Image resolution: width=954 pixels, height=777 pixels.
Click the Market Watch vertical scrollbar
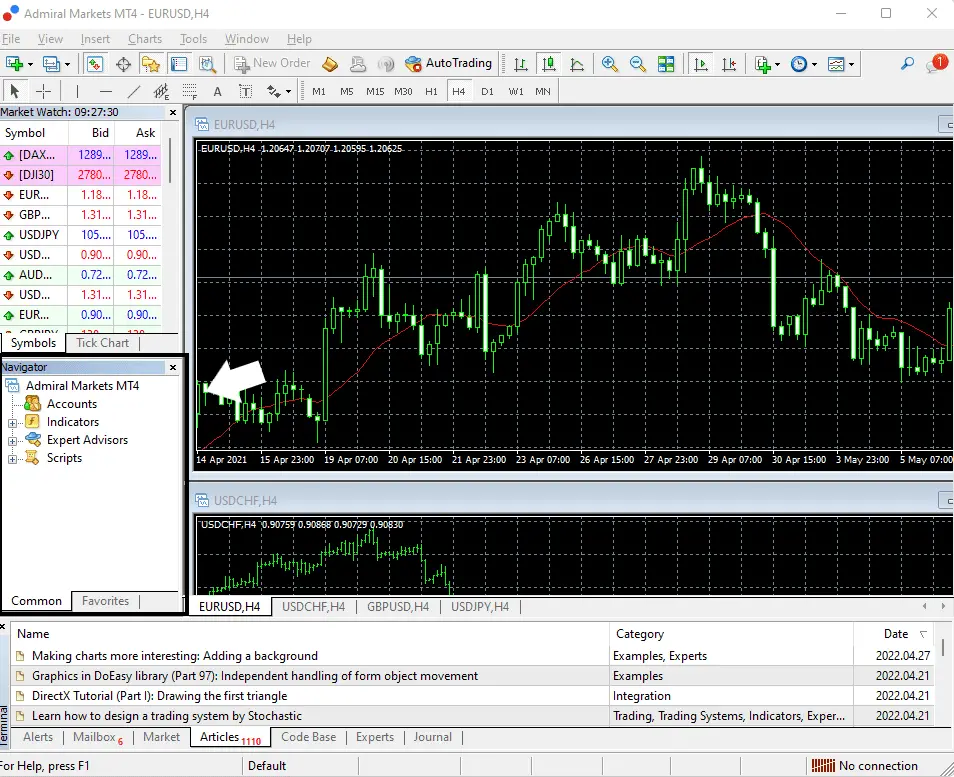tap(170, 161)
